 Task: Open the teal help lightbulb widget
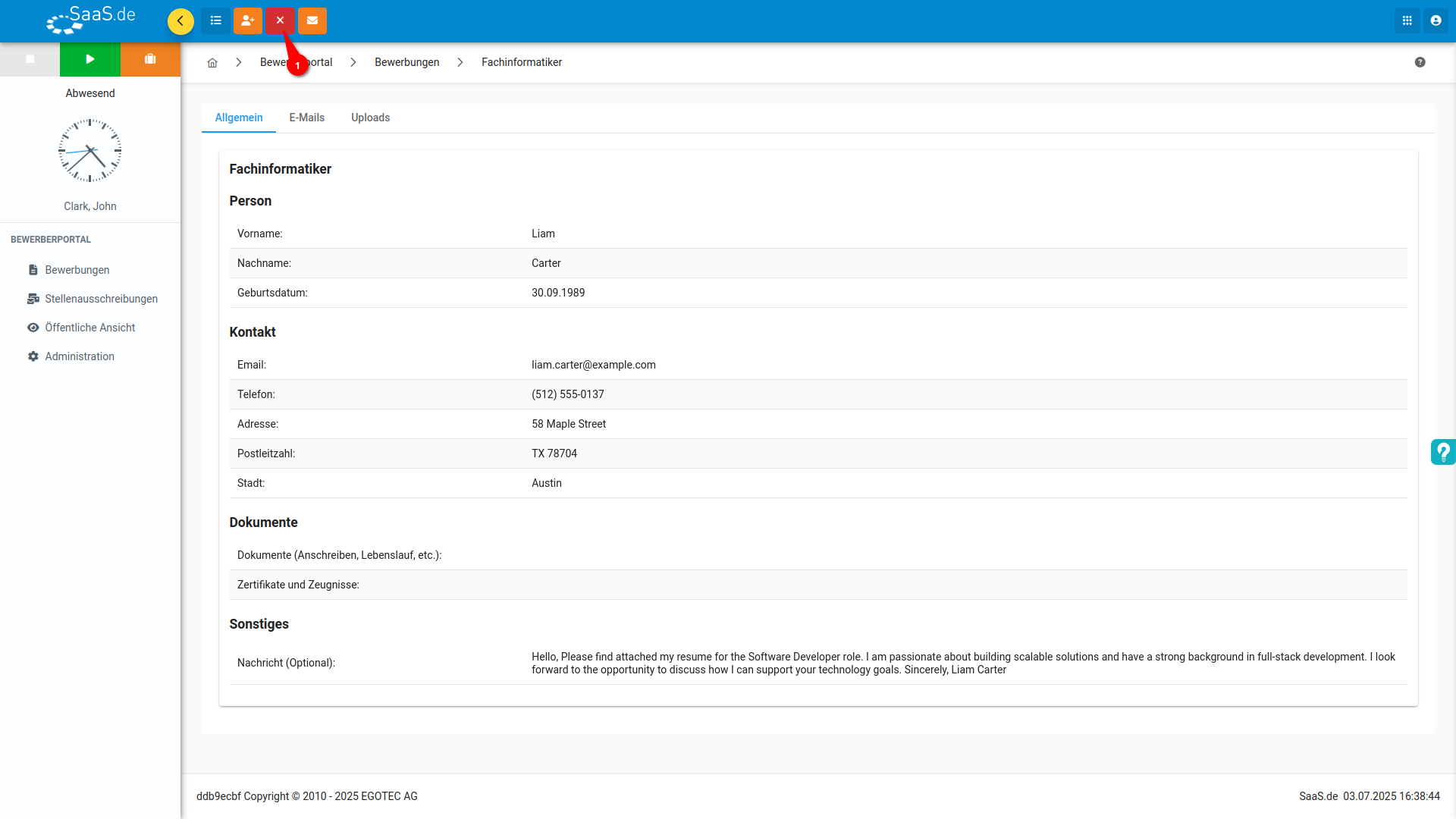point(1443,452)
